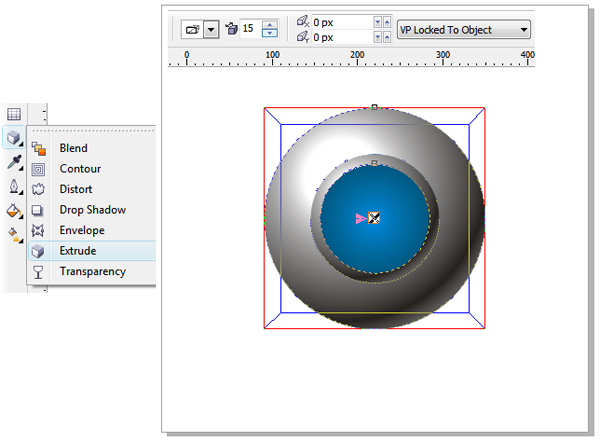
Task: Decrease the extrusion depth value
Action: (270, 33)
